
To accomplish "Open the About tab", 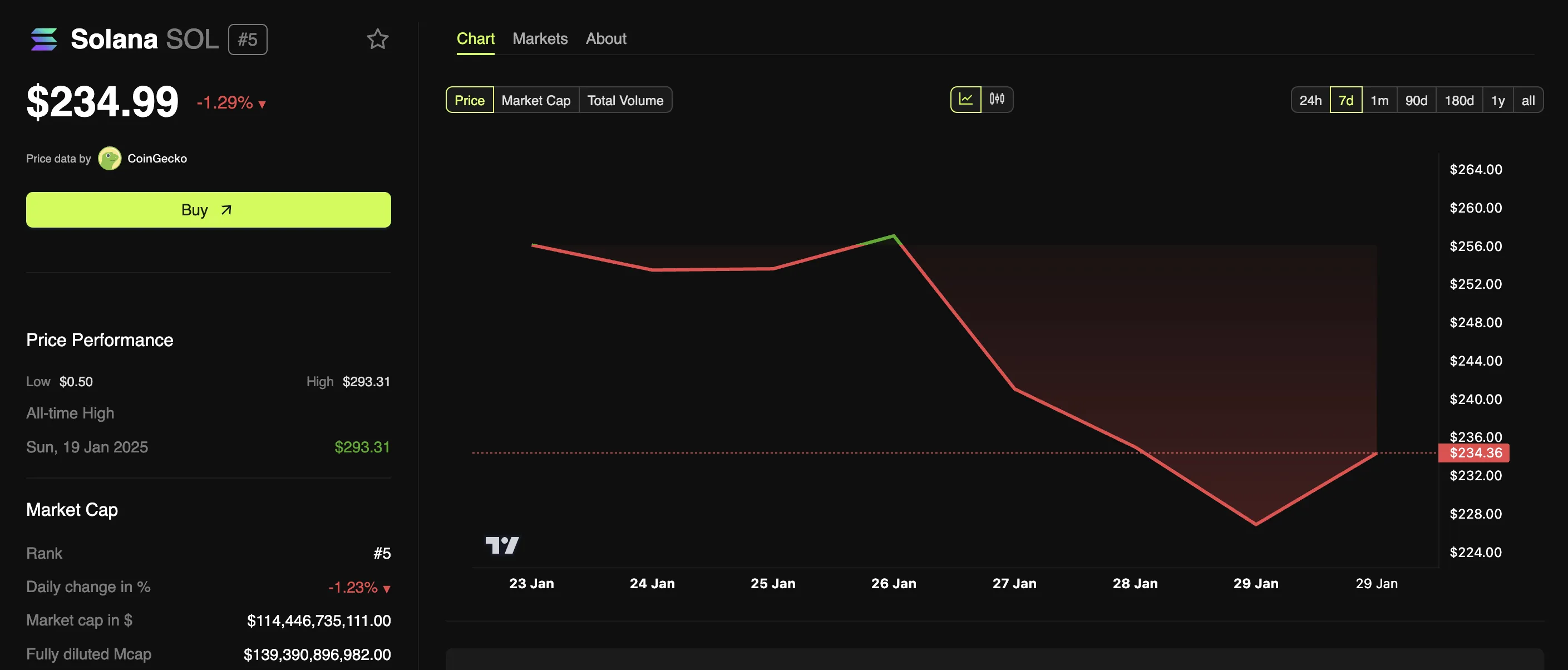I will point(605,39).
